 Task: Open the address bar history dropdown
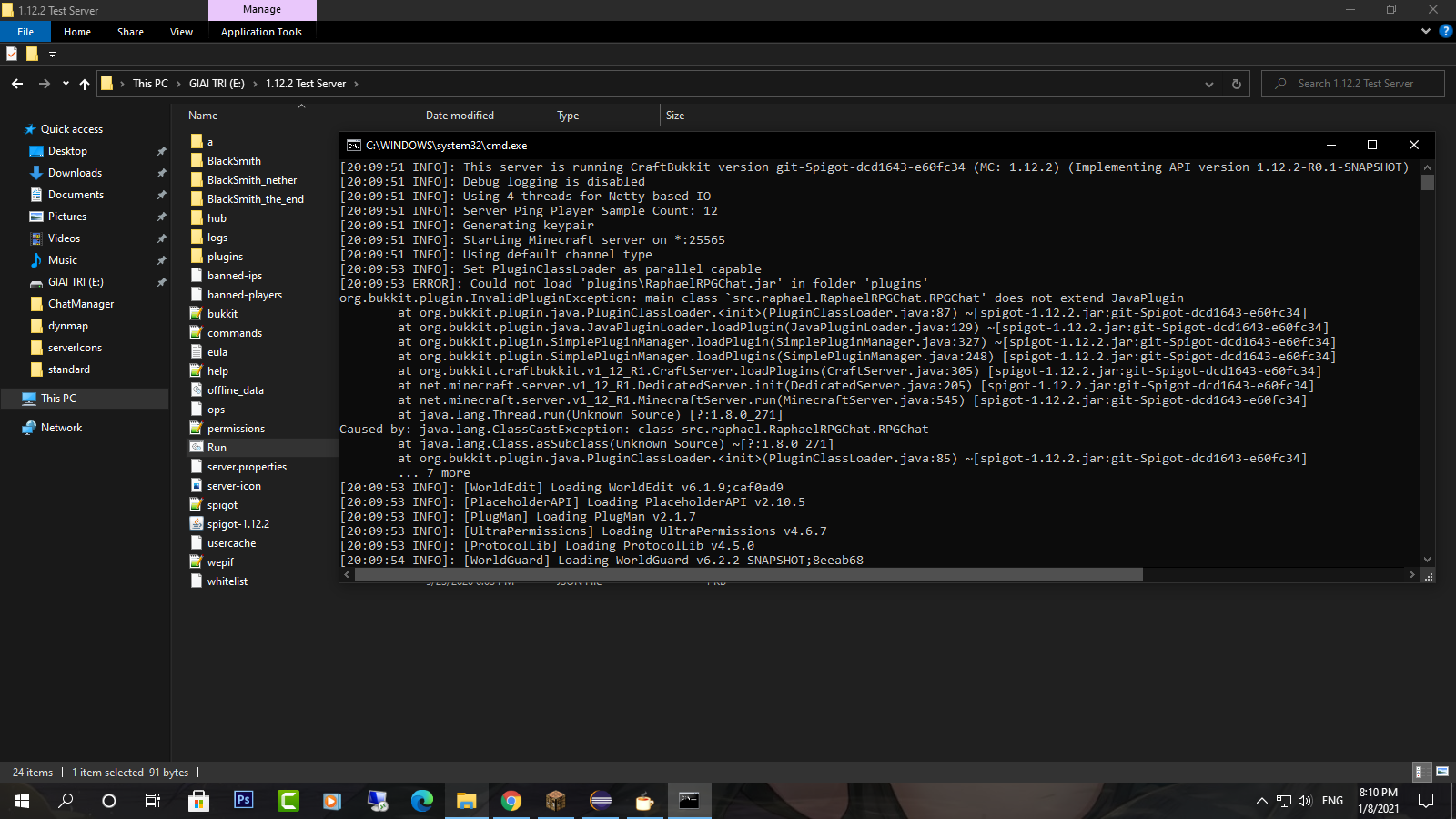pos(1208,84)
